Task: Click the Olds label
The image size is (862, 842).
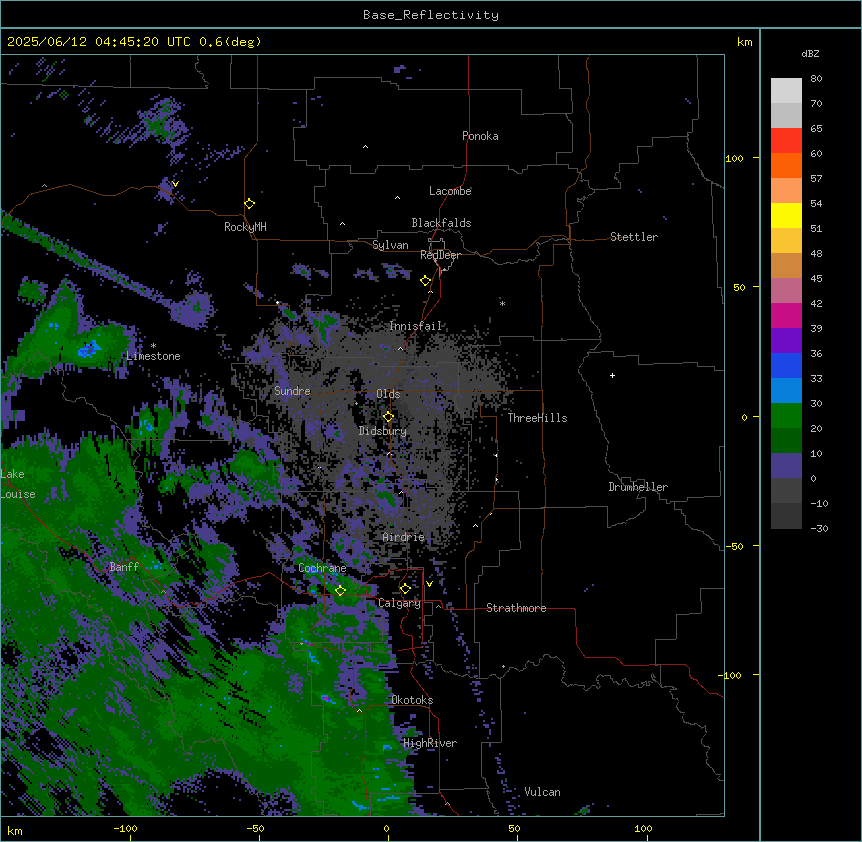Action: click(x=388, y=394)
